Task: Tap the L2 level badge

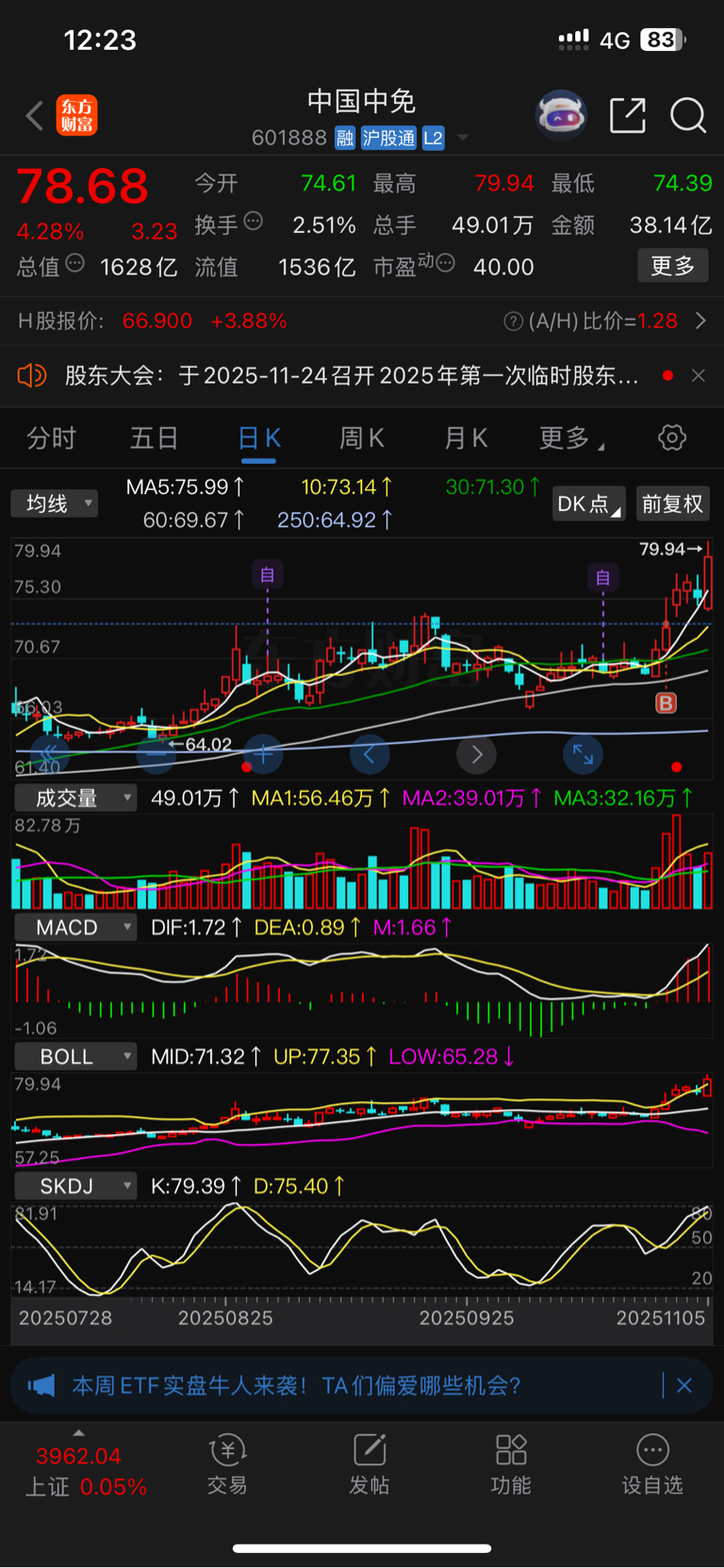Action: point(433,139)
